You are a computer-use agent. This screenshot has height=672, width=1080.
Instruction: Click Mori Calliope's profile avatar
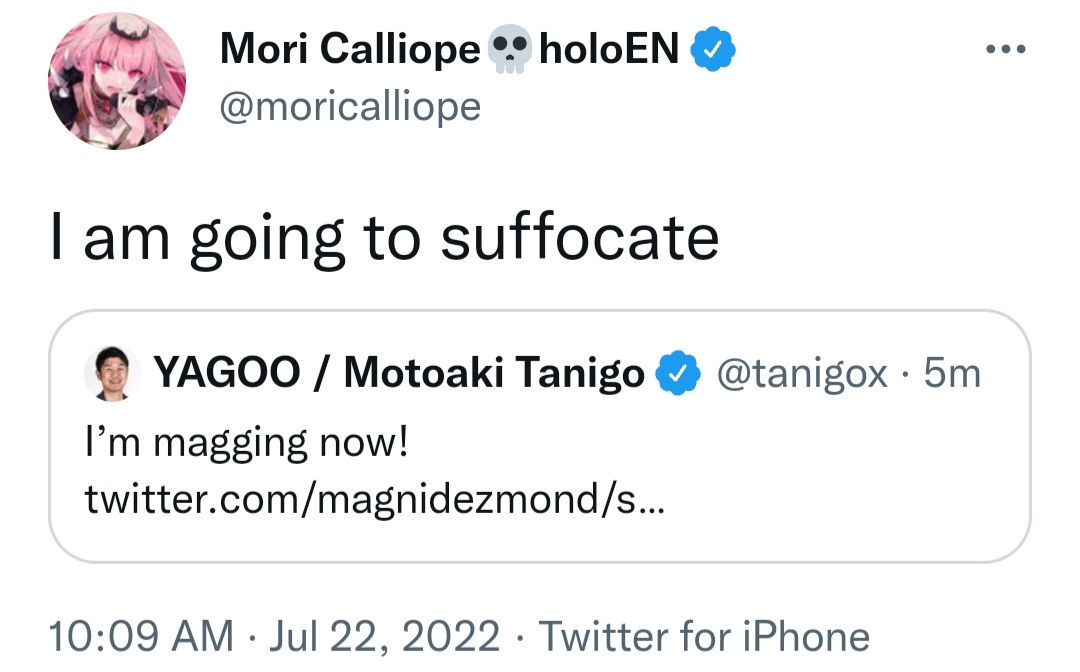[117, 81]
